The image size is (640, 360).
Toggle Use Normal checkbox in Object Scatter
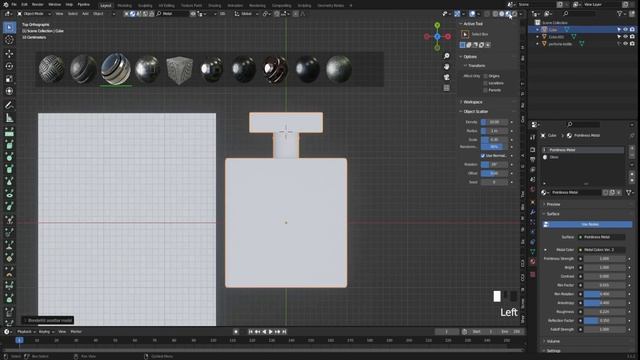(483, 156)
